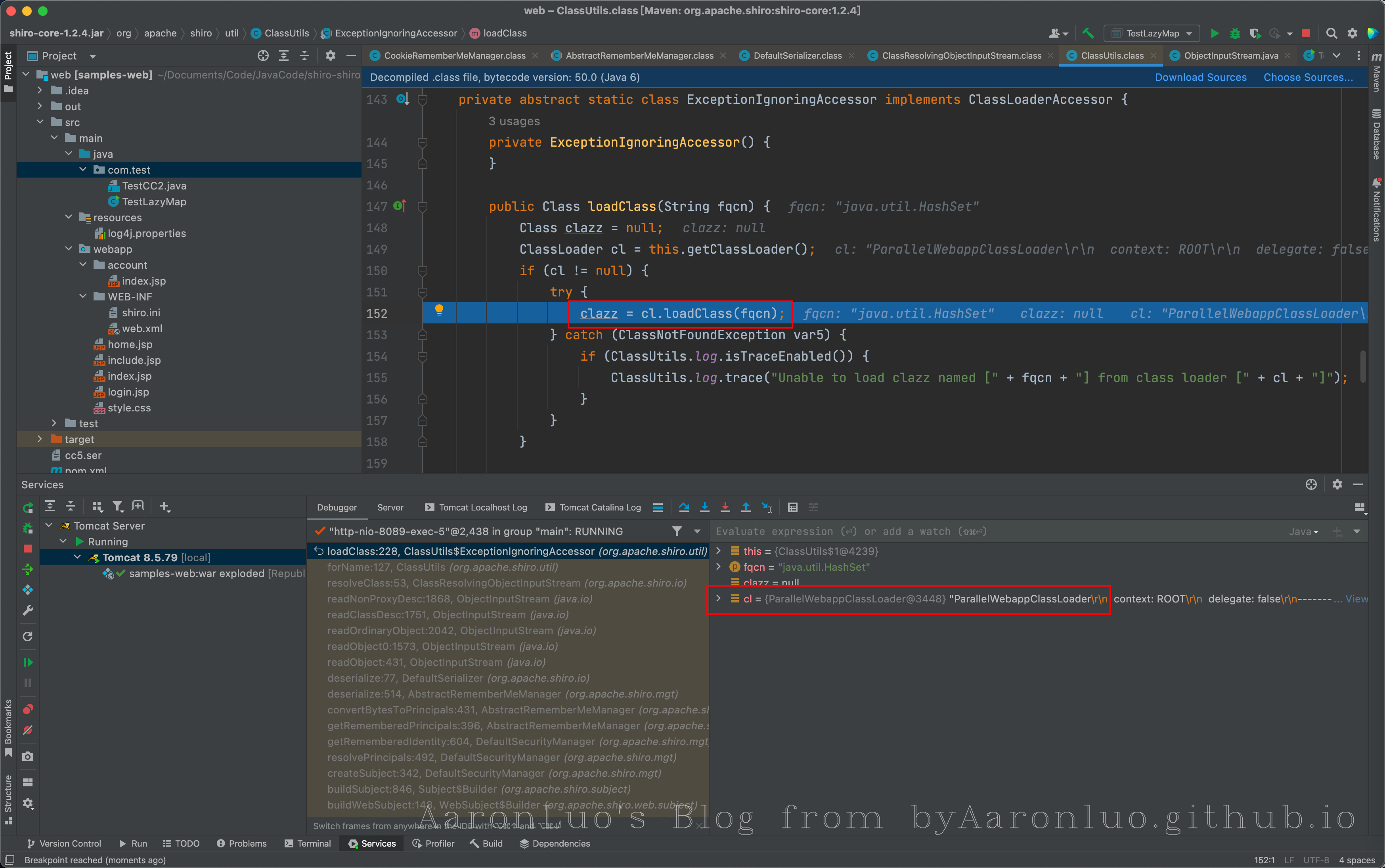Toggle Mute Breakpoints in debug sidebar
Image resolution: width=1385 pixels, height=868 pixels.
28,730
